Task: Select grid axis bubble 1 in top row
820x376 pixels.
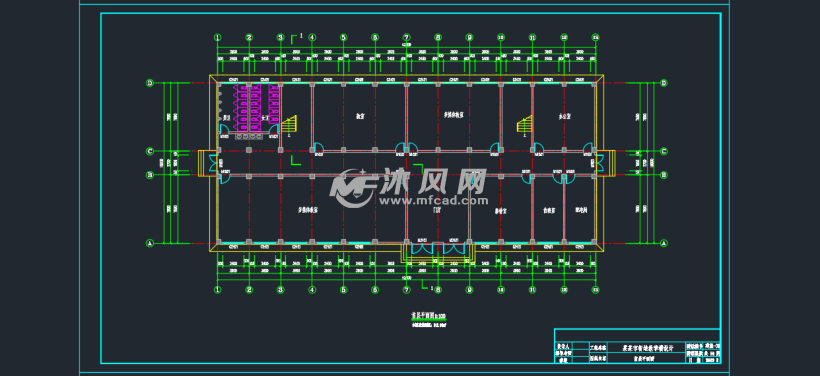Action: tap(218, 38)
